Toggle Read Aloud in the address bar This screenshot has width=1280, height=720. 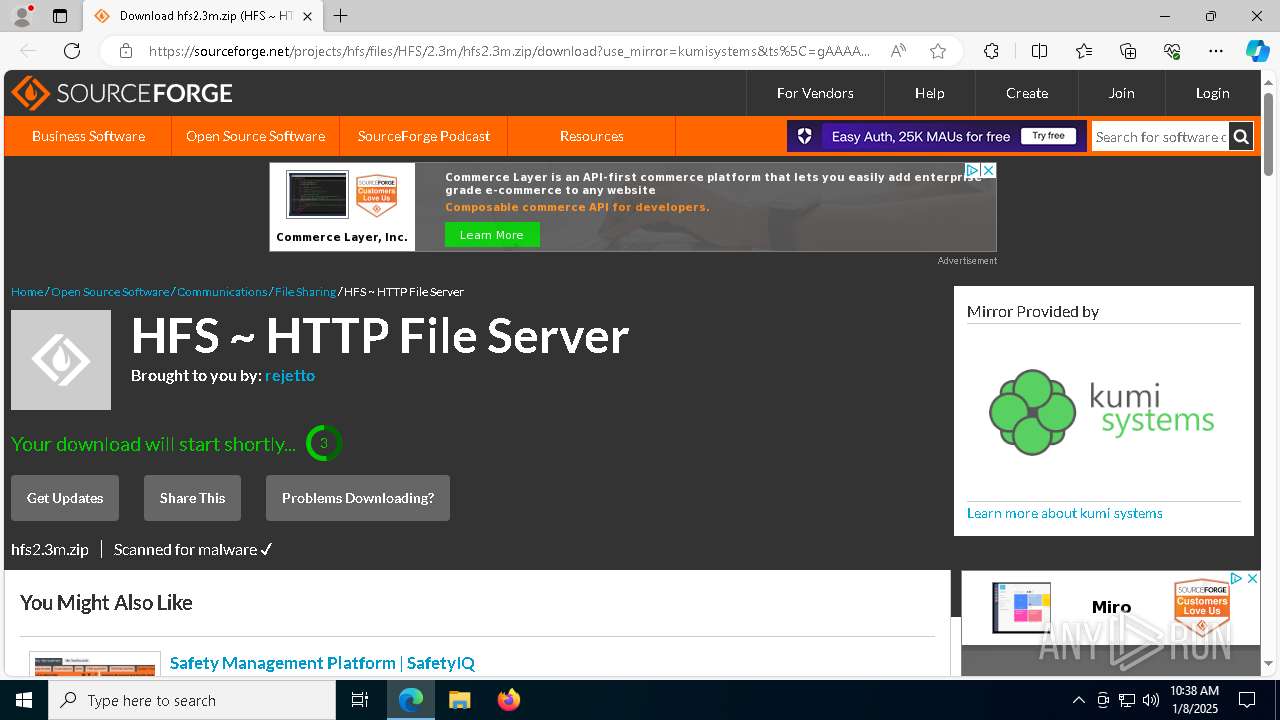[899, 51]
